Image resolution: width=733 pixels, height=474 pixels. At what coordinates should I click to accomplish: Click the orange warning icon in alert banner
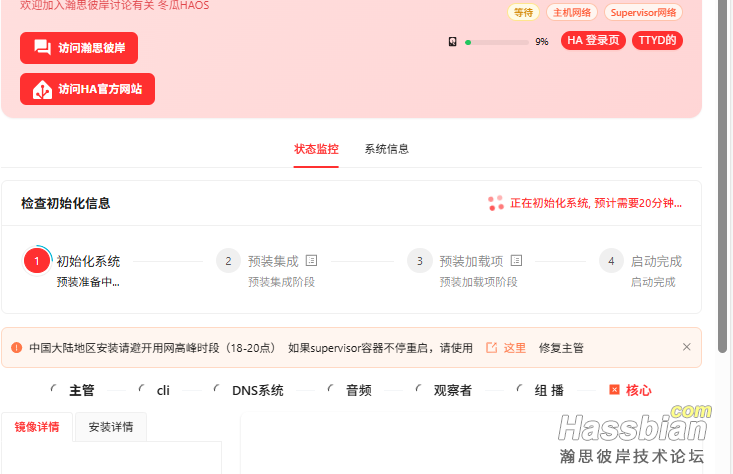pyautogui.click(x=16, y=348)
